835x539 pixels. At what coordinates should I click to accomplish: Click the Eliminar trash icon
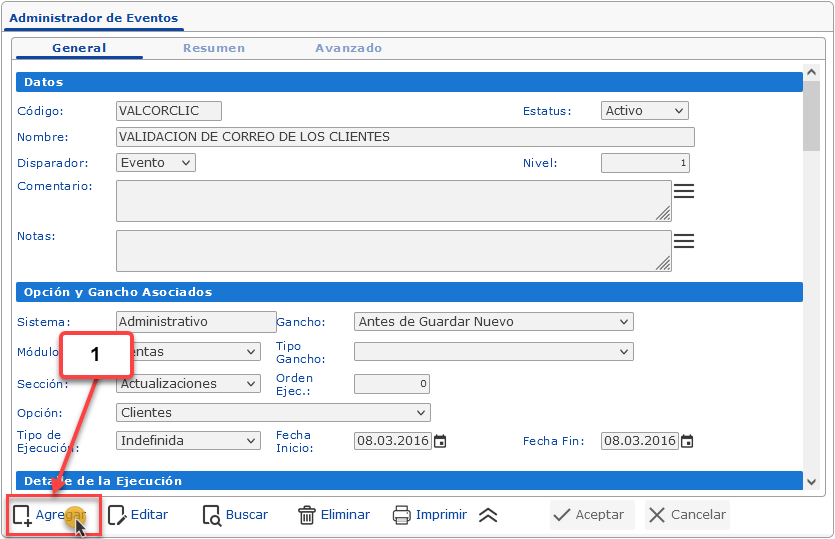307,516
